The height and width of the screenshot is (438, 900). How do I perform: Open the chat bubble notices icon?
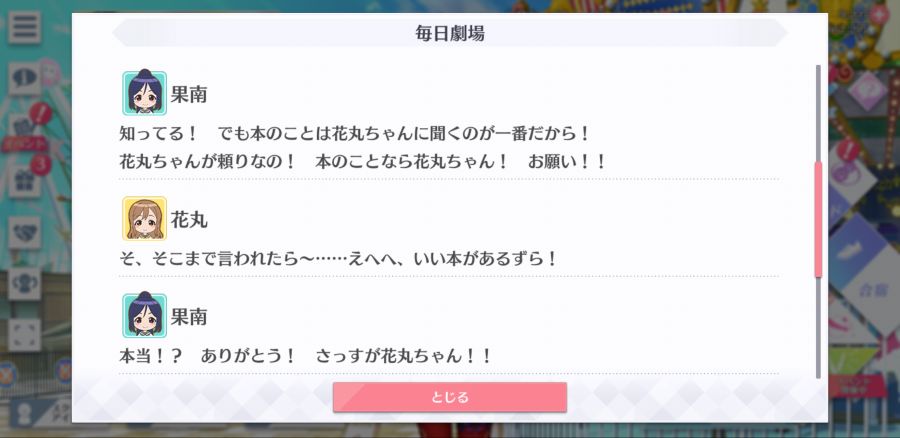pyautogui.click(x=24, y=79)
